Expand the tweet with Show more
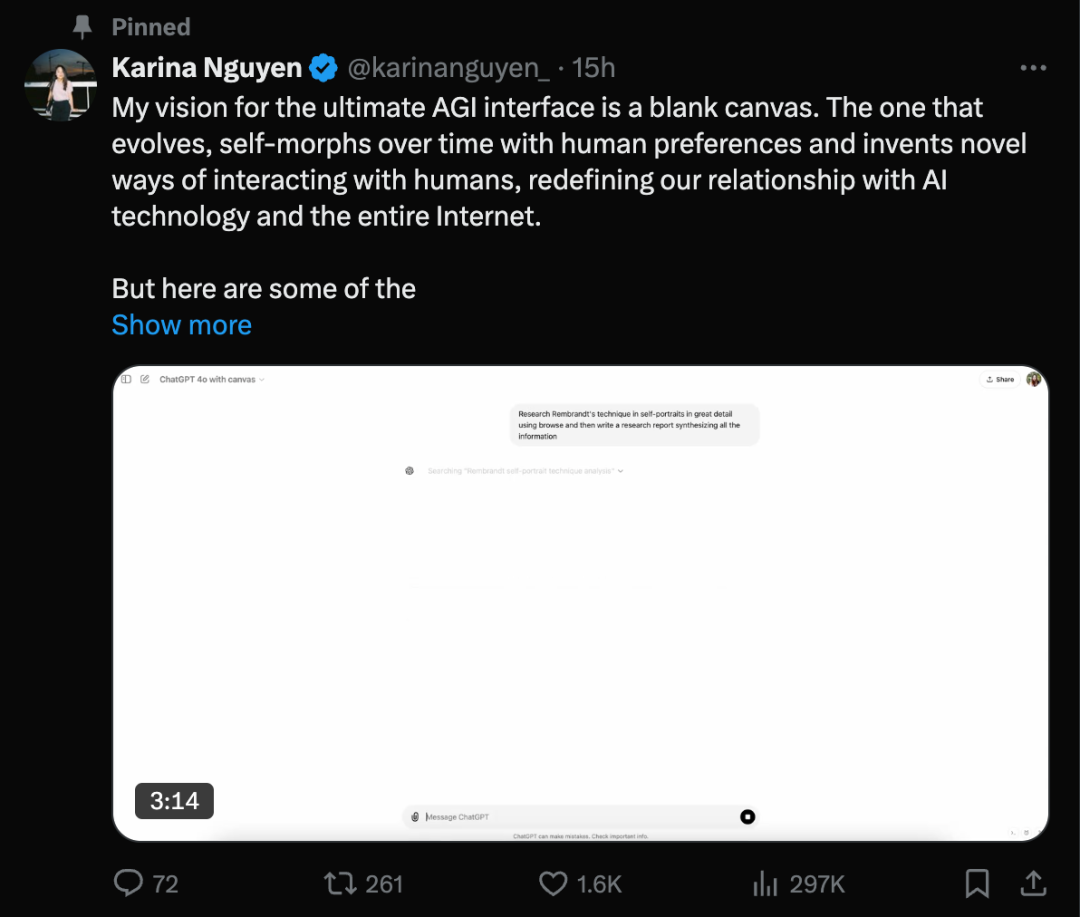The height and width of the screenshot is (917, 1080). (x=181, y=325)
